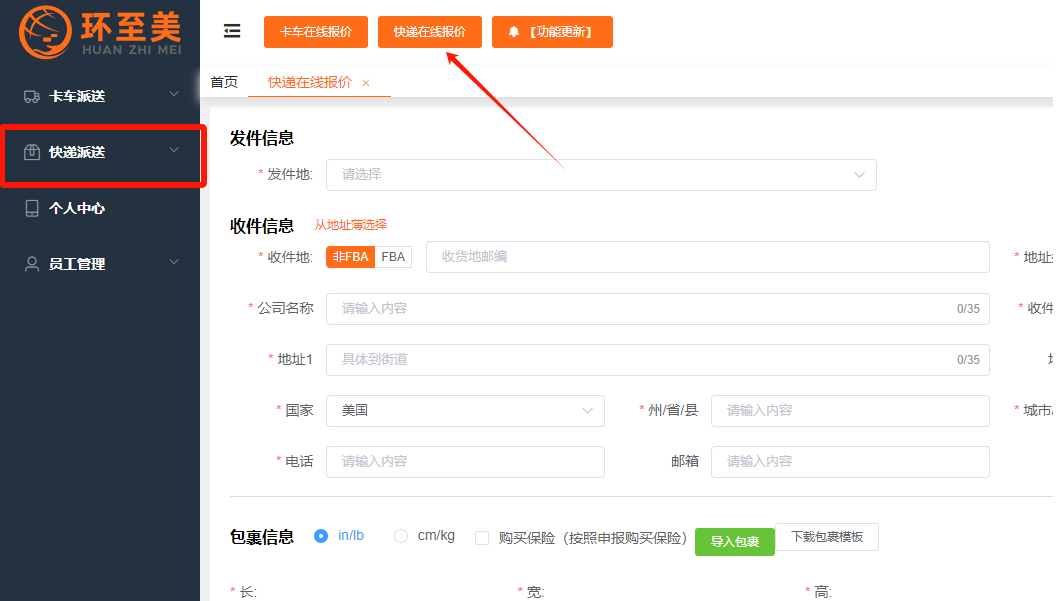Open the 国家 country dropdown
The height and width of the screenshot is (601, 1057).
tap(465, 410)
